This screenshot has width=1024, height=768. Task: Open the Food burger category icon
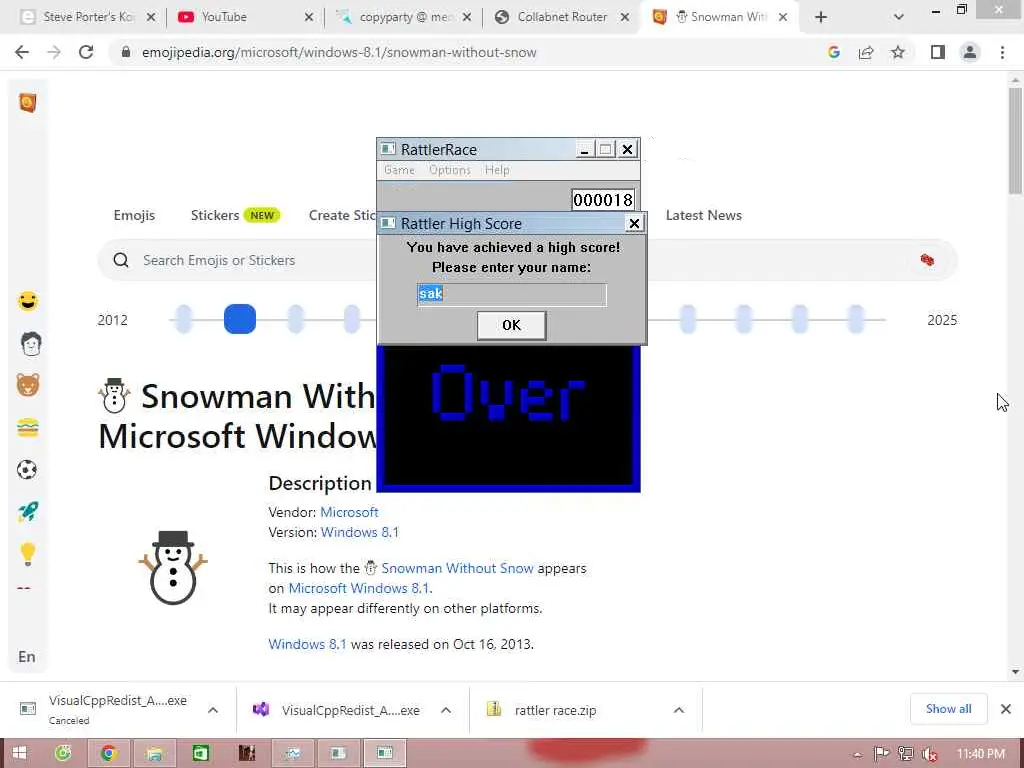pos(27,428)
